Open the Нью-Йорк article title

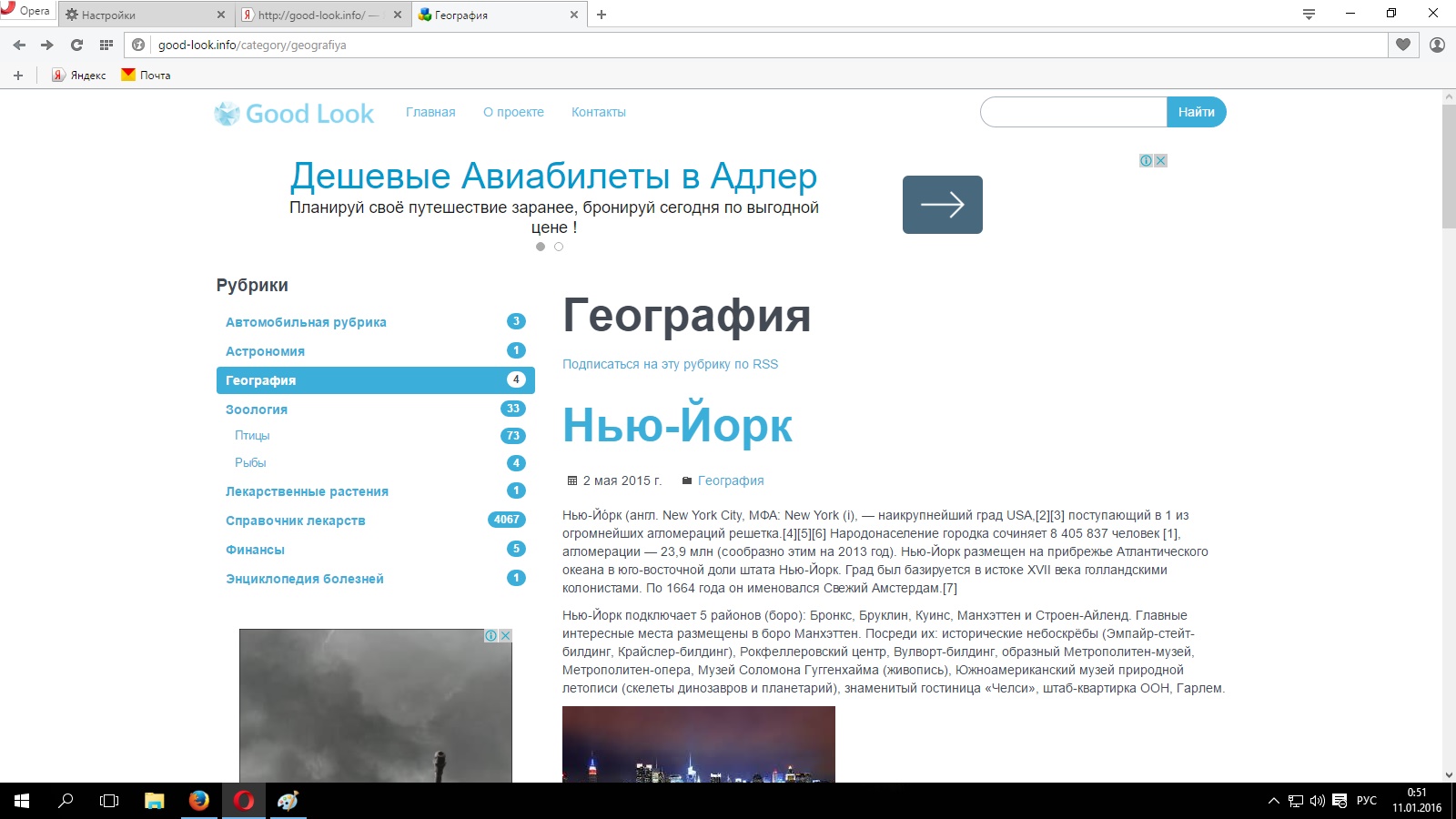677,425
